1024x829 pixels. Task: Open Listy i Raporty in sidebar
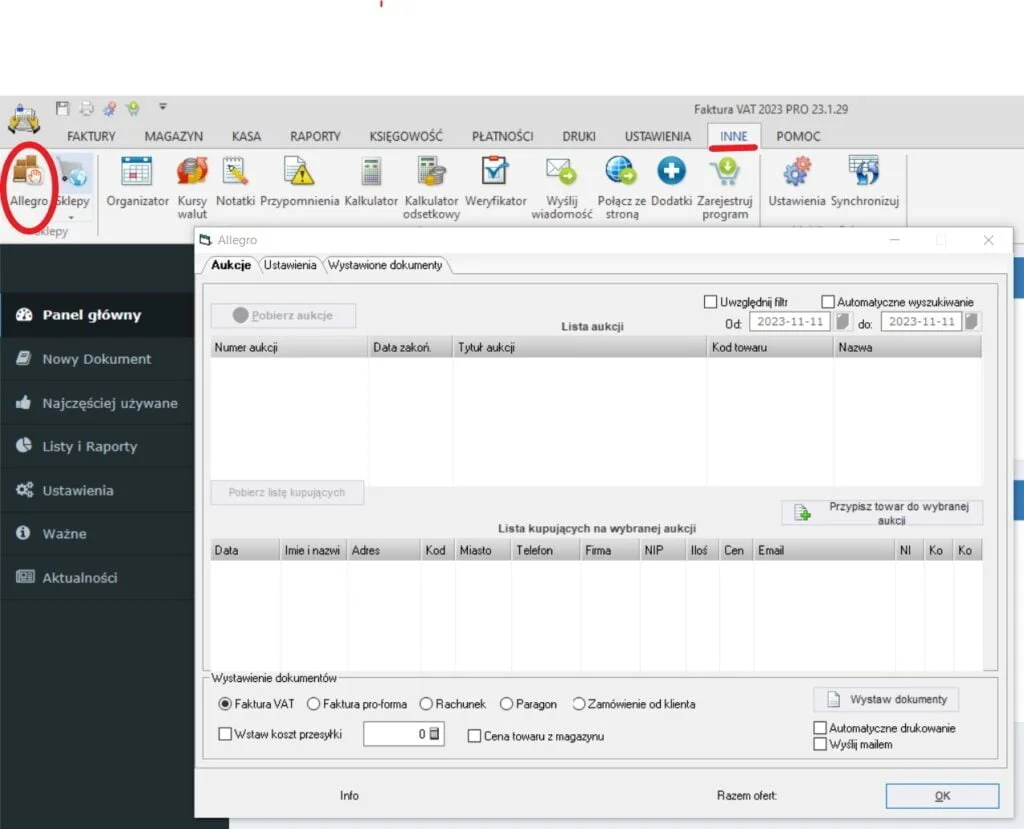97,446
